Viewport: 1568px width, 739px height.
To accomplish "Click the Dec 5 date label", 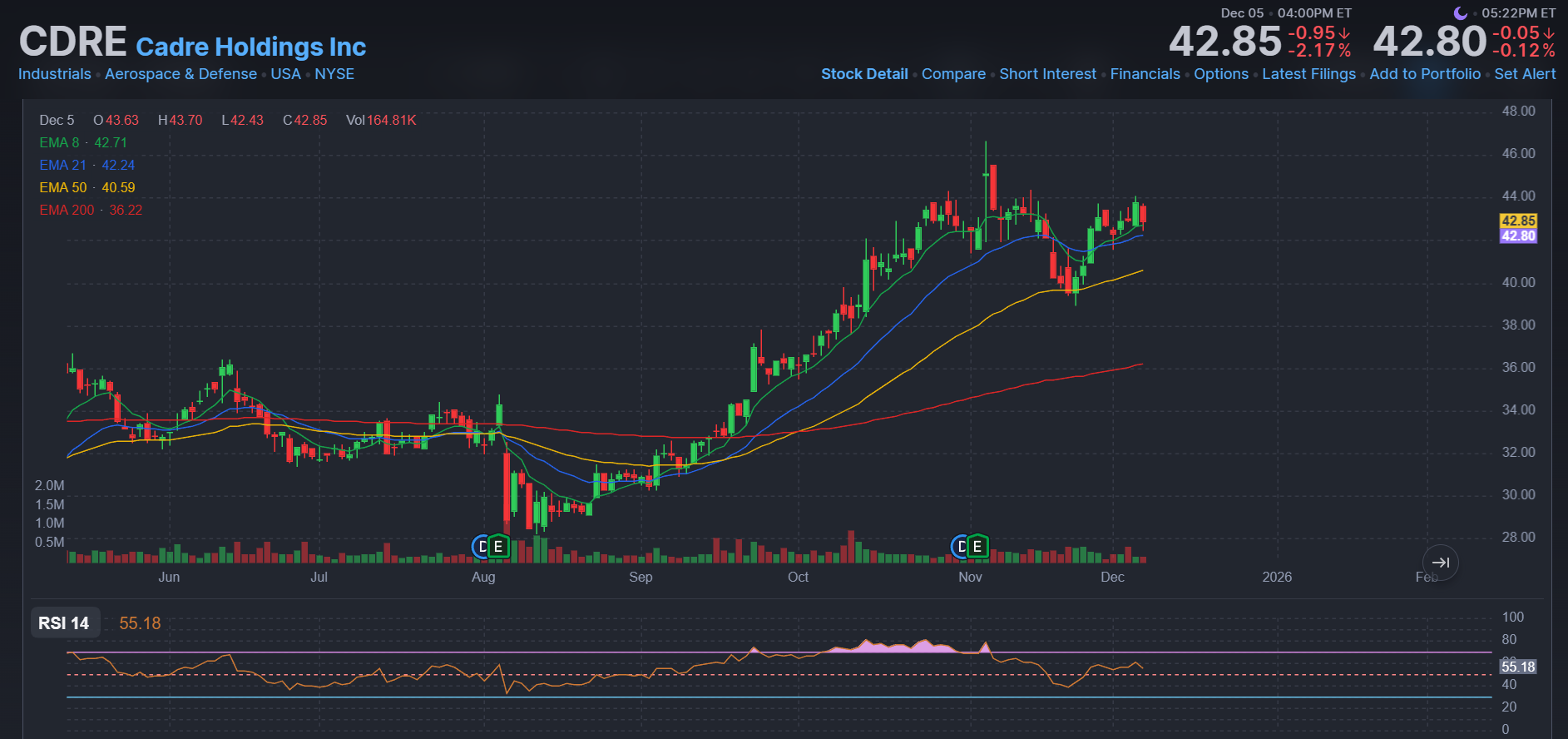I will (57, 120).
